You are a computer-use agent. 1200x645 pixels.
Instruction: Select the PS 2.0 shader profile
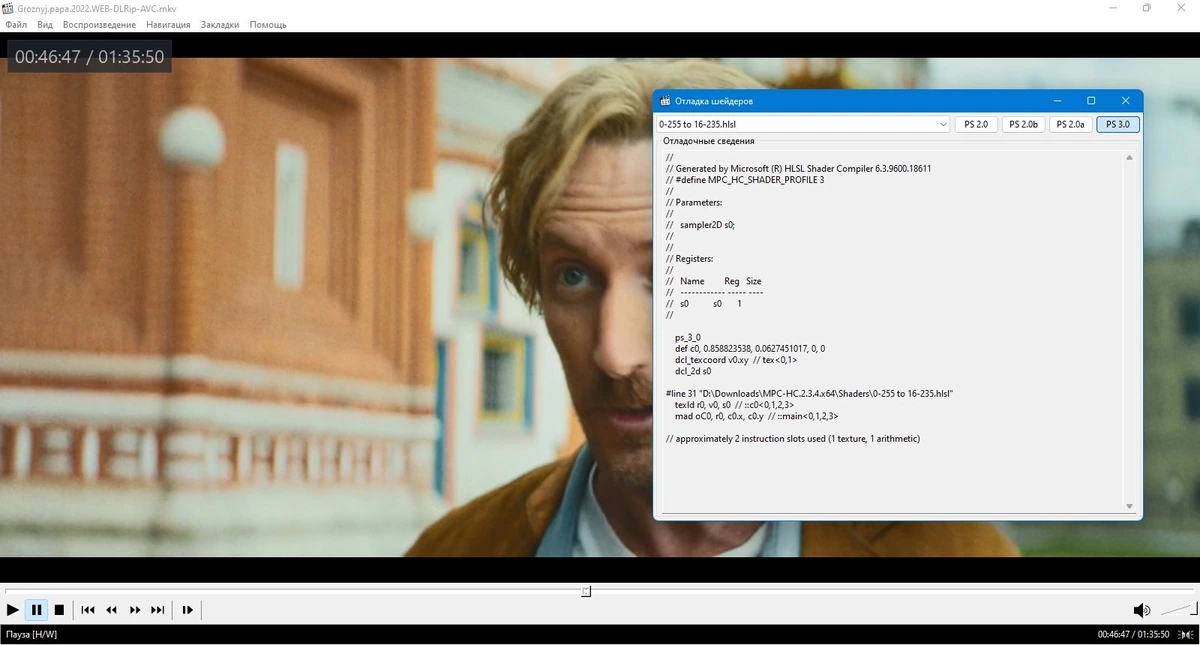(976, 124)
